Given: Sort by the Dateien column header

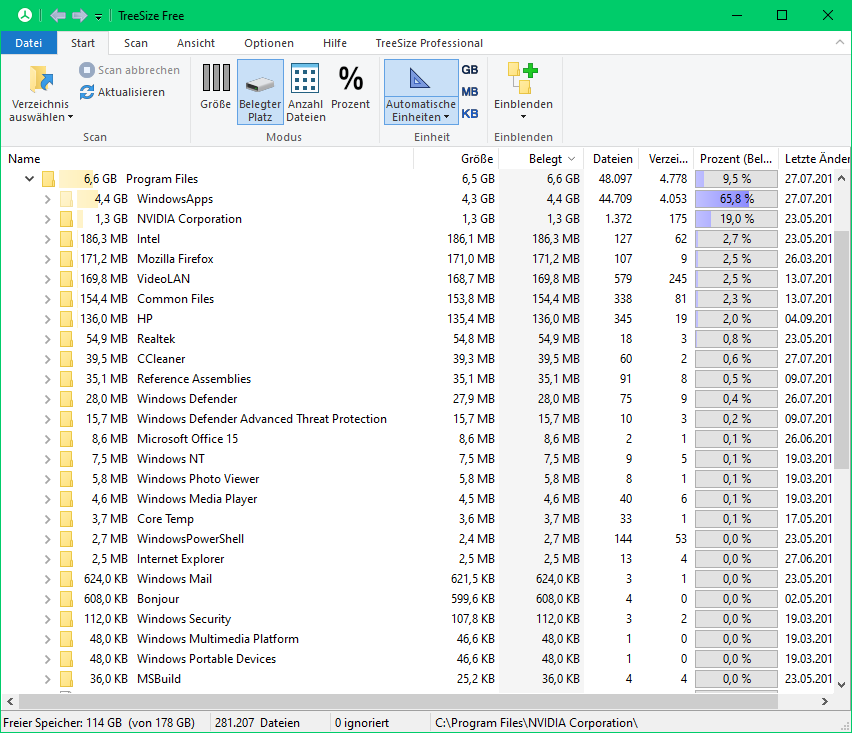Looking at the screenshot, I should click(611, 159).
